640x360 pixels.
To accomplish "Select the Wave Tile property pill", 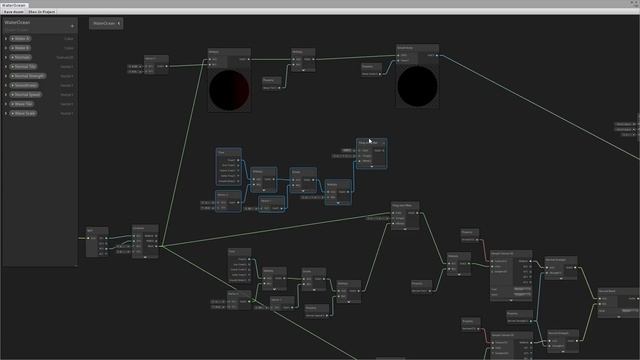I will (22, 104).
